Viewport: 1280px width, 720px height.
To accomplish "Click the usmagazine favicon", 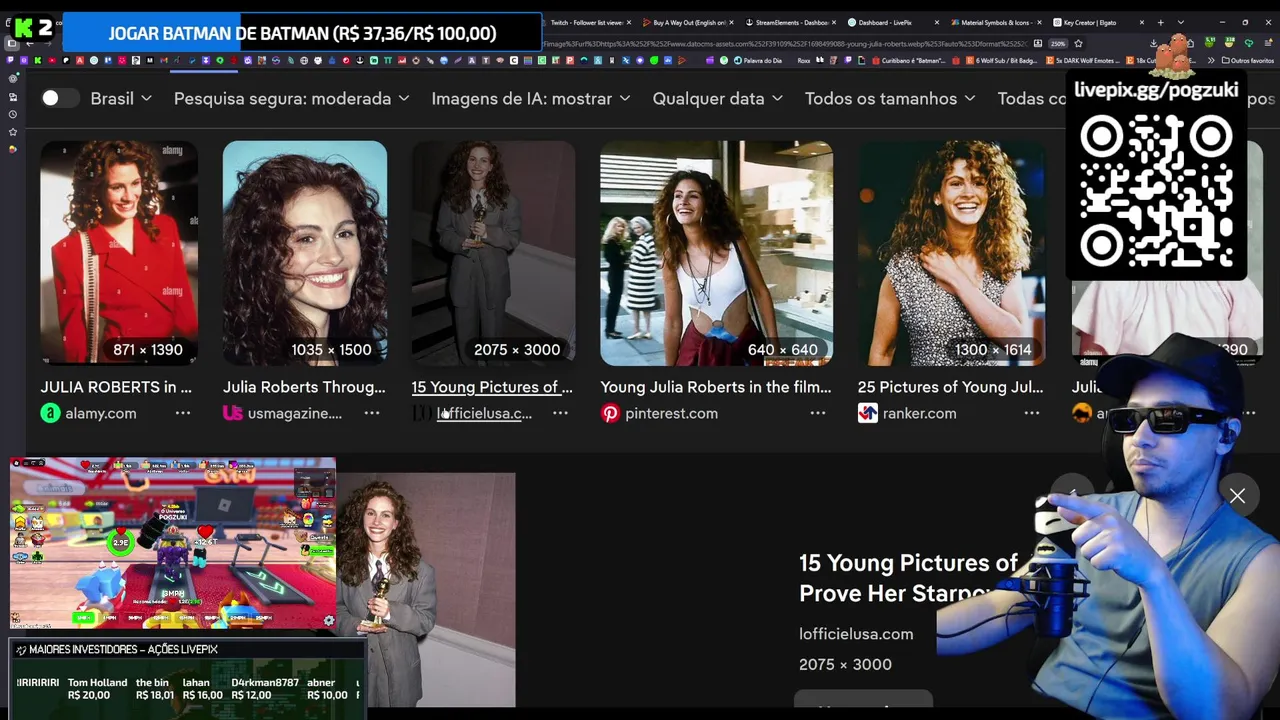I will (x=233, y=413).
